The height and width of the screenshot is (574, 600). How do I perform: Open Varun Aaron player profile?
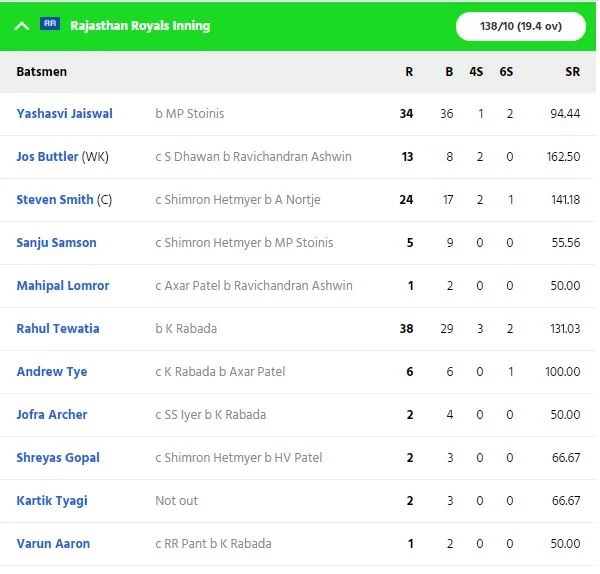click(53, 543)
